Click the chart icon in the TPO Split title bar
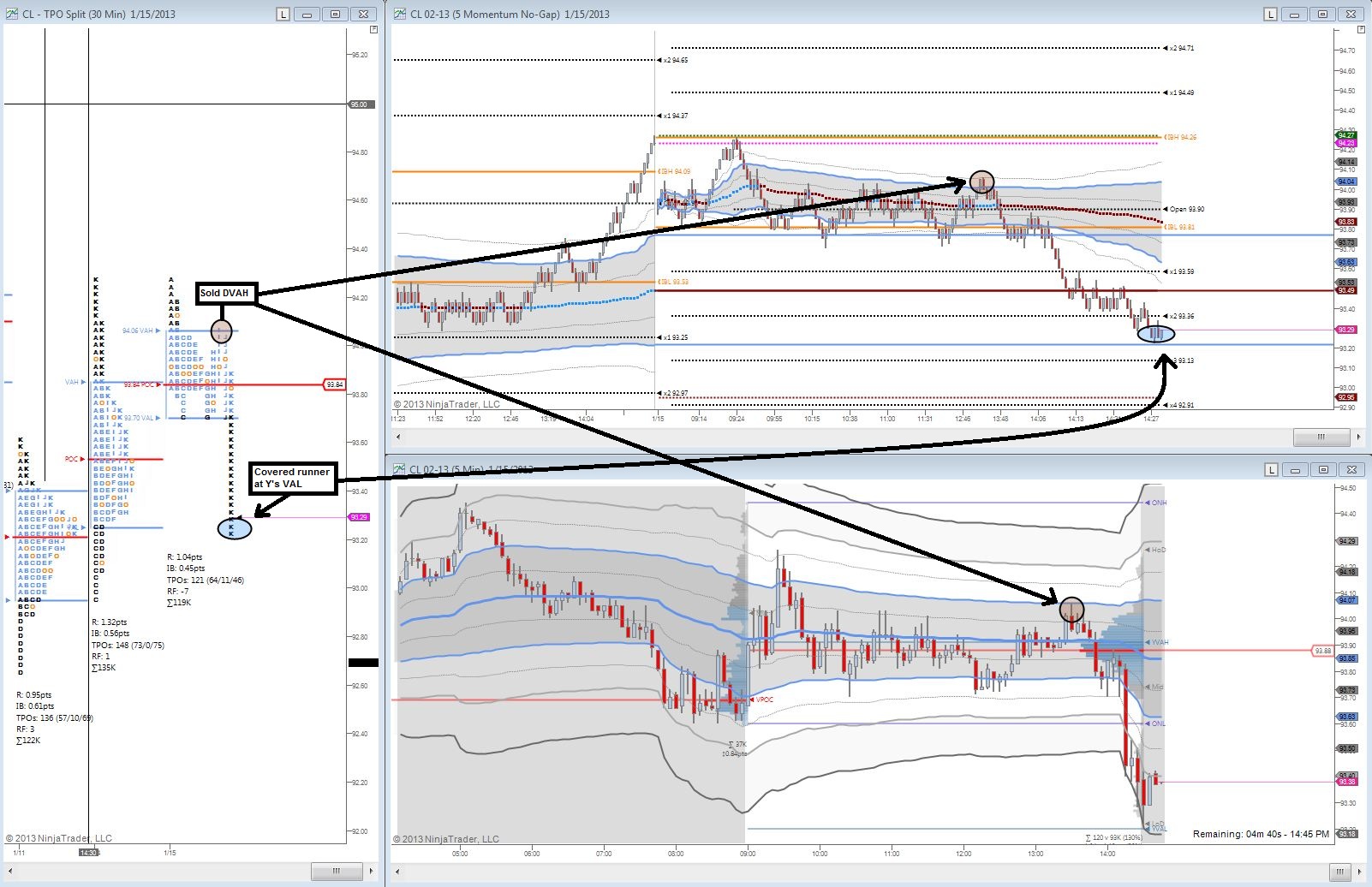Screen dimensions: 1372x887 click(13, 15)
